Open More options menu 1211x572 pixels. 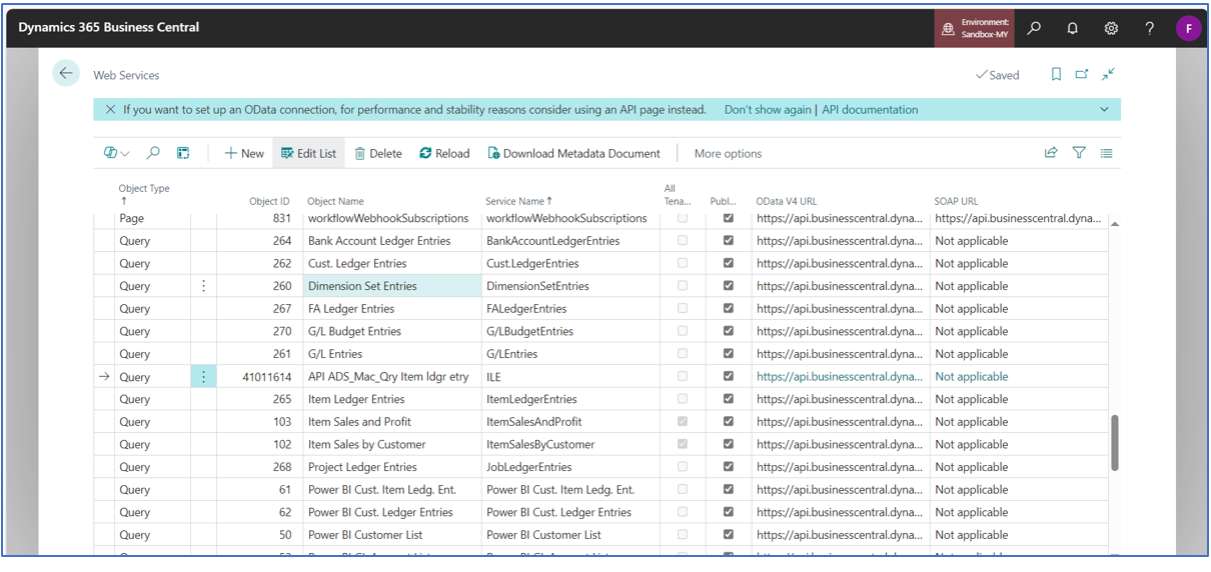728,153
